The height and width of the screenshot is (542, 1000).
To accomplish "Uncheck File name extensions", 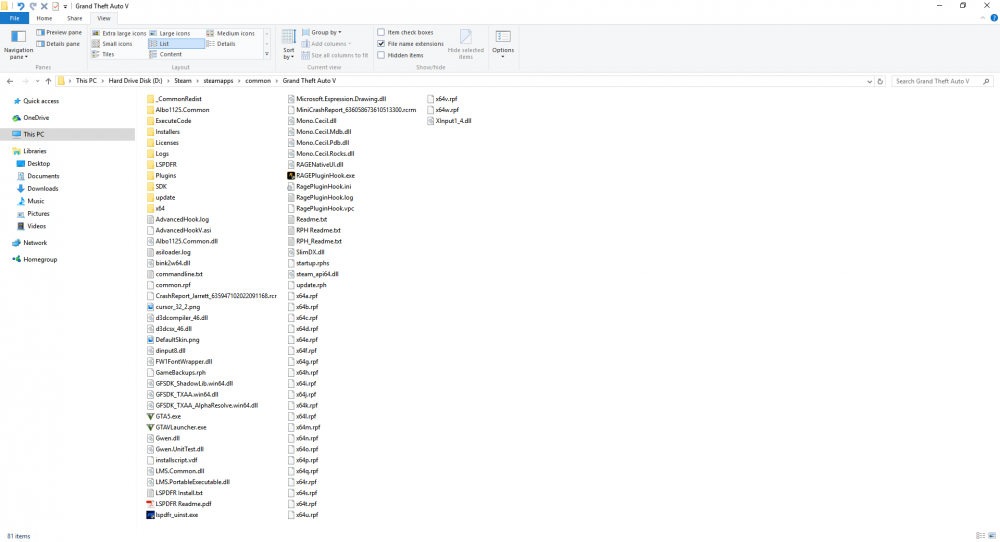I will click(381, 43).
